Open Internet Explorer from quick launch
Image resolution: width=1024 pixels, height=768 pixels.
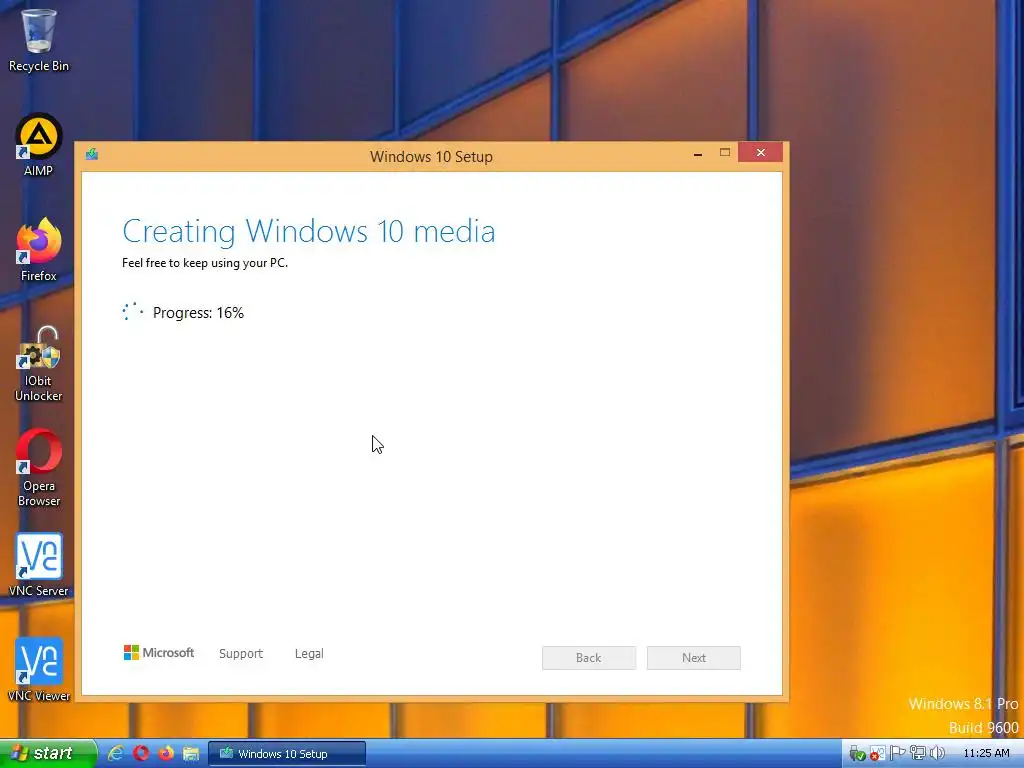point(116,753)
